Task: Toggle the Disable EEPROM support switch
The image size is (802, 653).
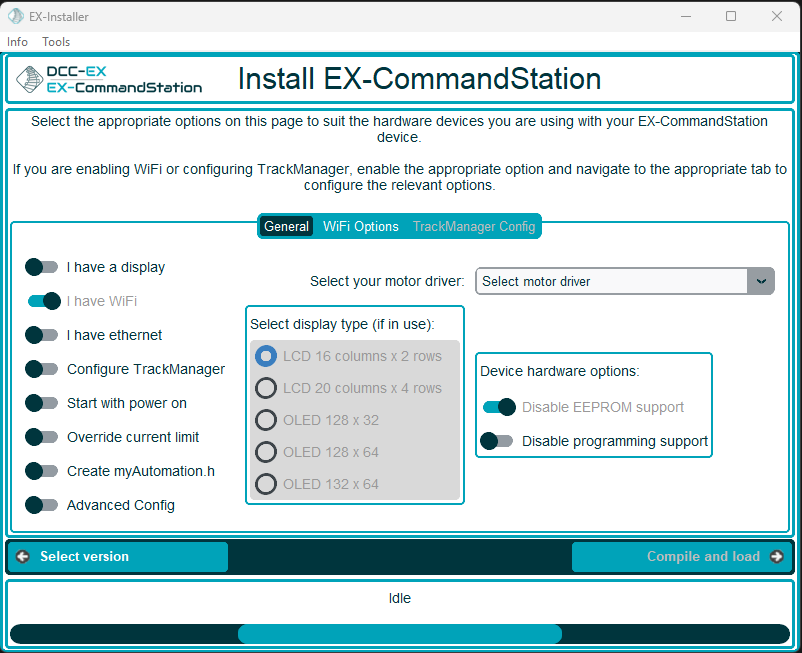Action: (x=499, y=407)
